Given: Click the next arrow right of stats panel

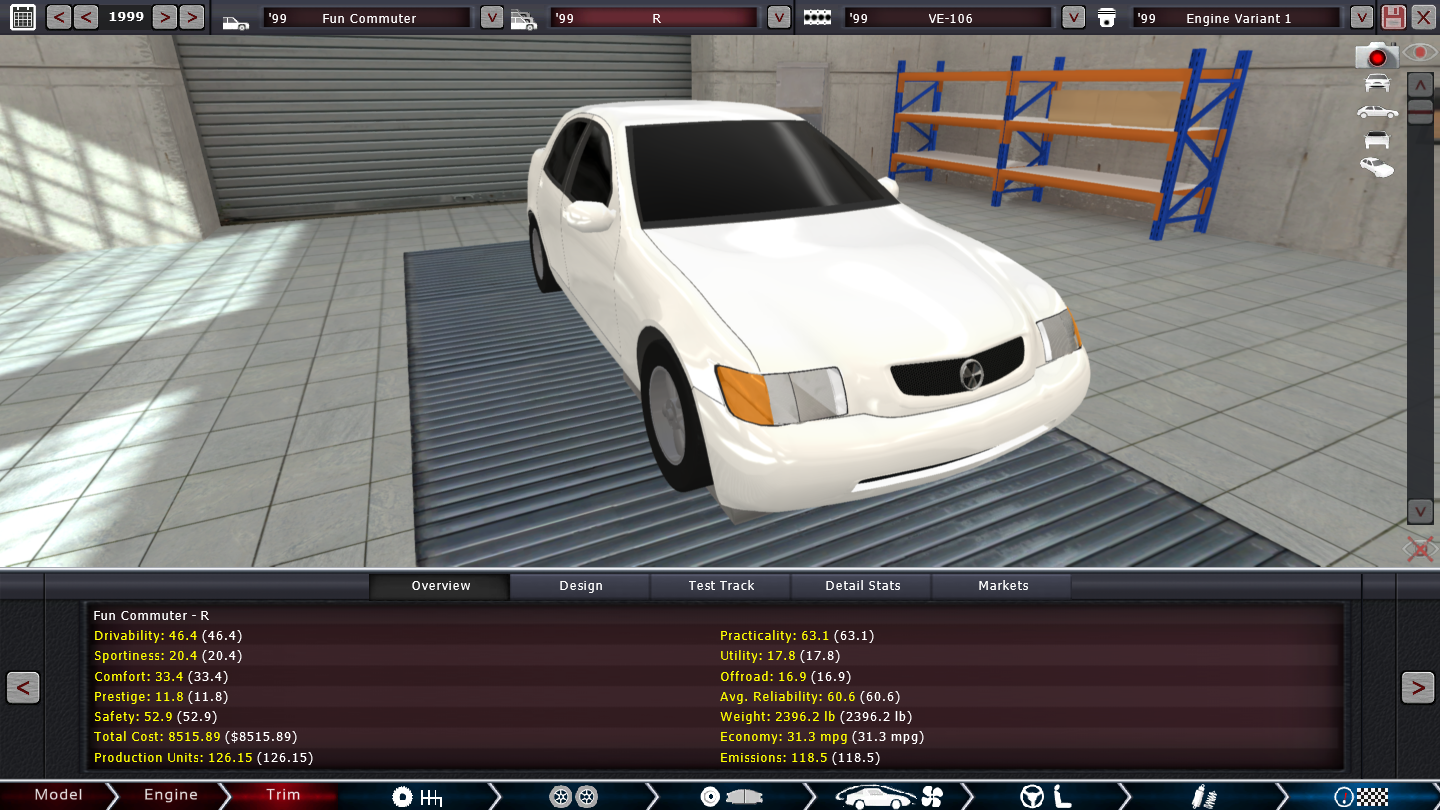Looking at the screenshot, I should pyautogui.click(x=1417, y=688).
